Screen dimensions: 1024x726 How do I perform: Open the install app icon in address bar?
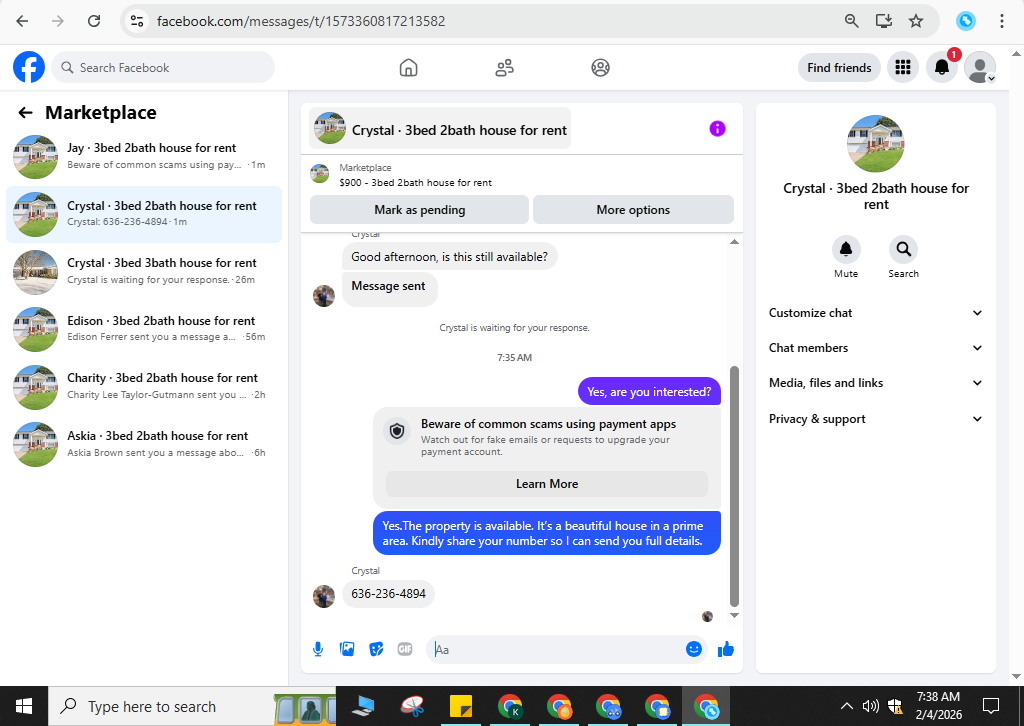tap(884, 21)
